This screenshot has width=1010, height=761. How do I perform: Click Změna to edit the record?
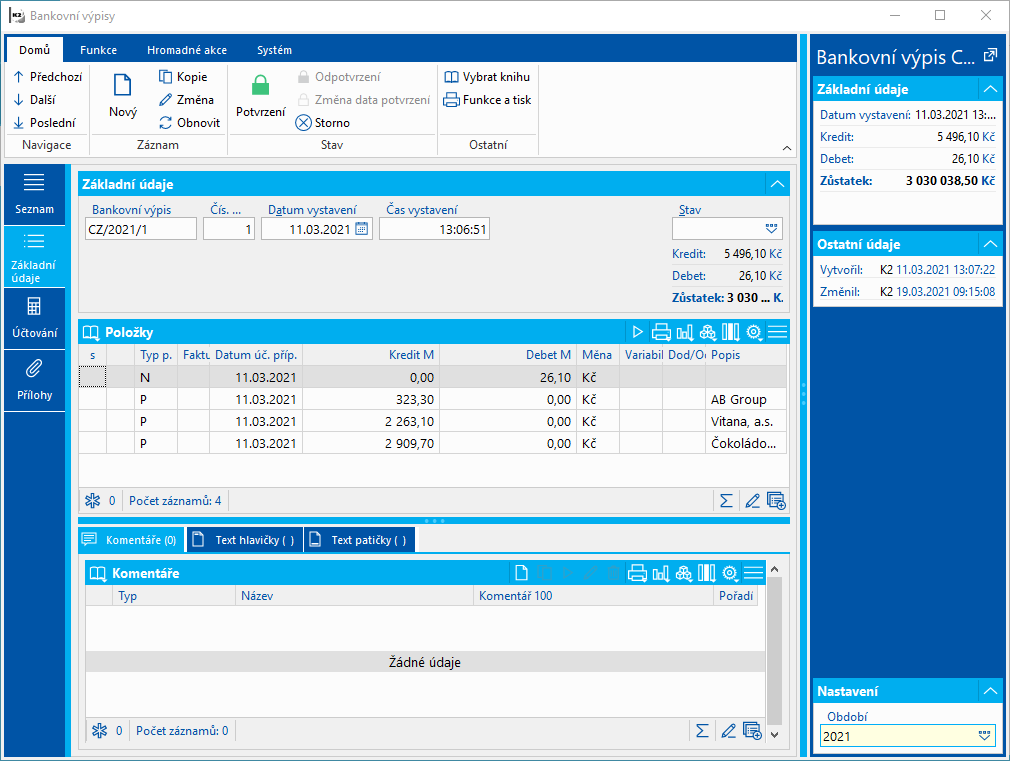pos(186,100)
